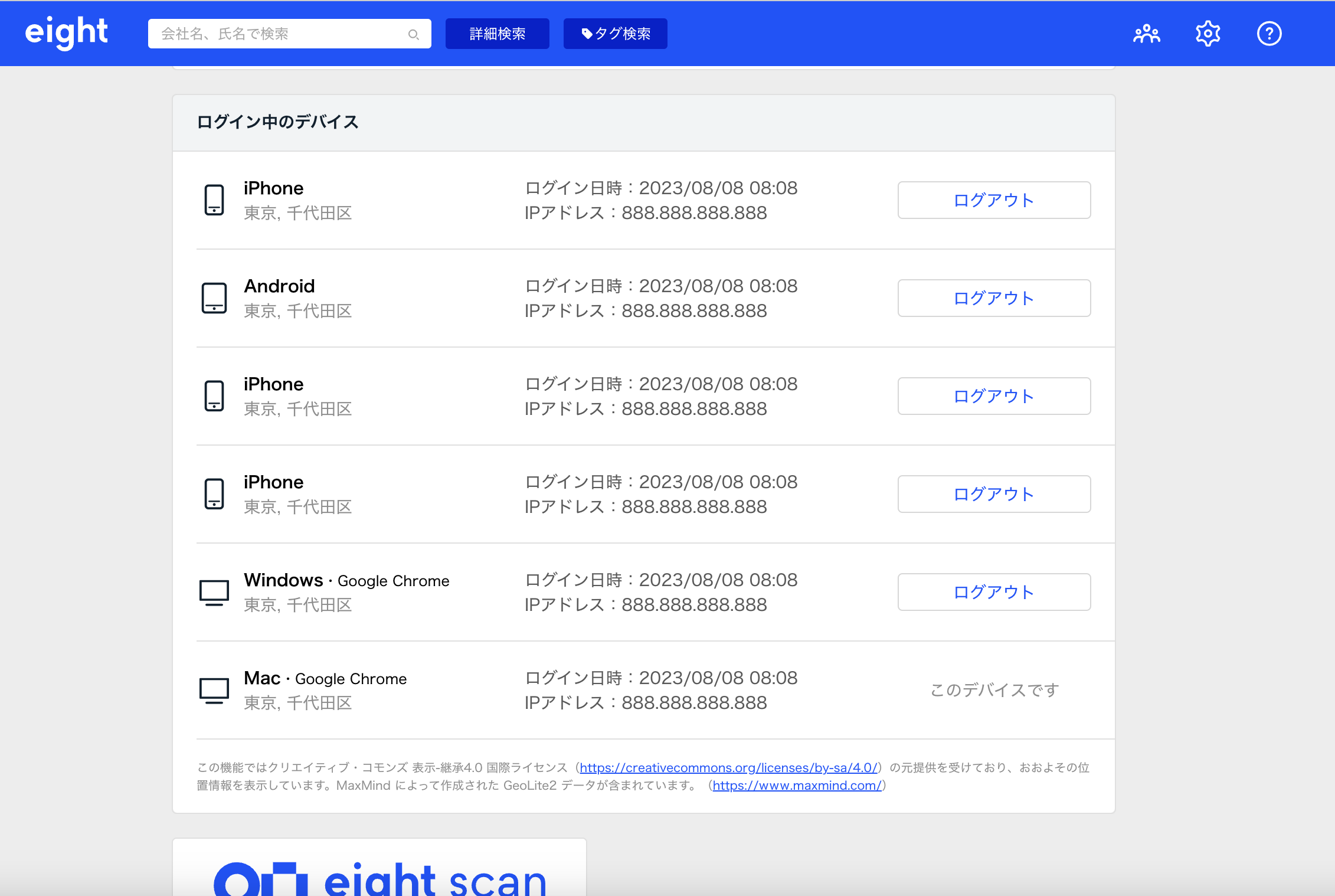Click the Windows desktop monitor icon

pos(214,592)
